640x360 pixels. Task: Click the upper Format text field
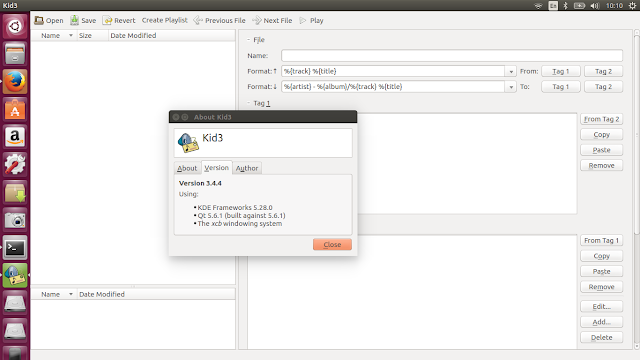tap(393, 71)
